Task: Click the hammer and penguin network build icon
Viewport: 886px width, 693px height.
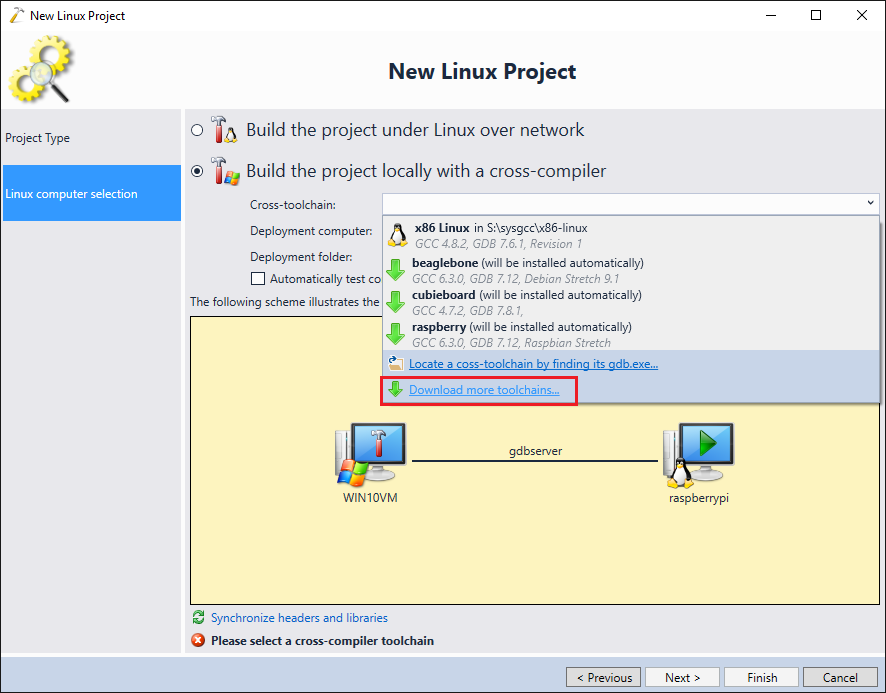Action: pos(224,130)
